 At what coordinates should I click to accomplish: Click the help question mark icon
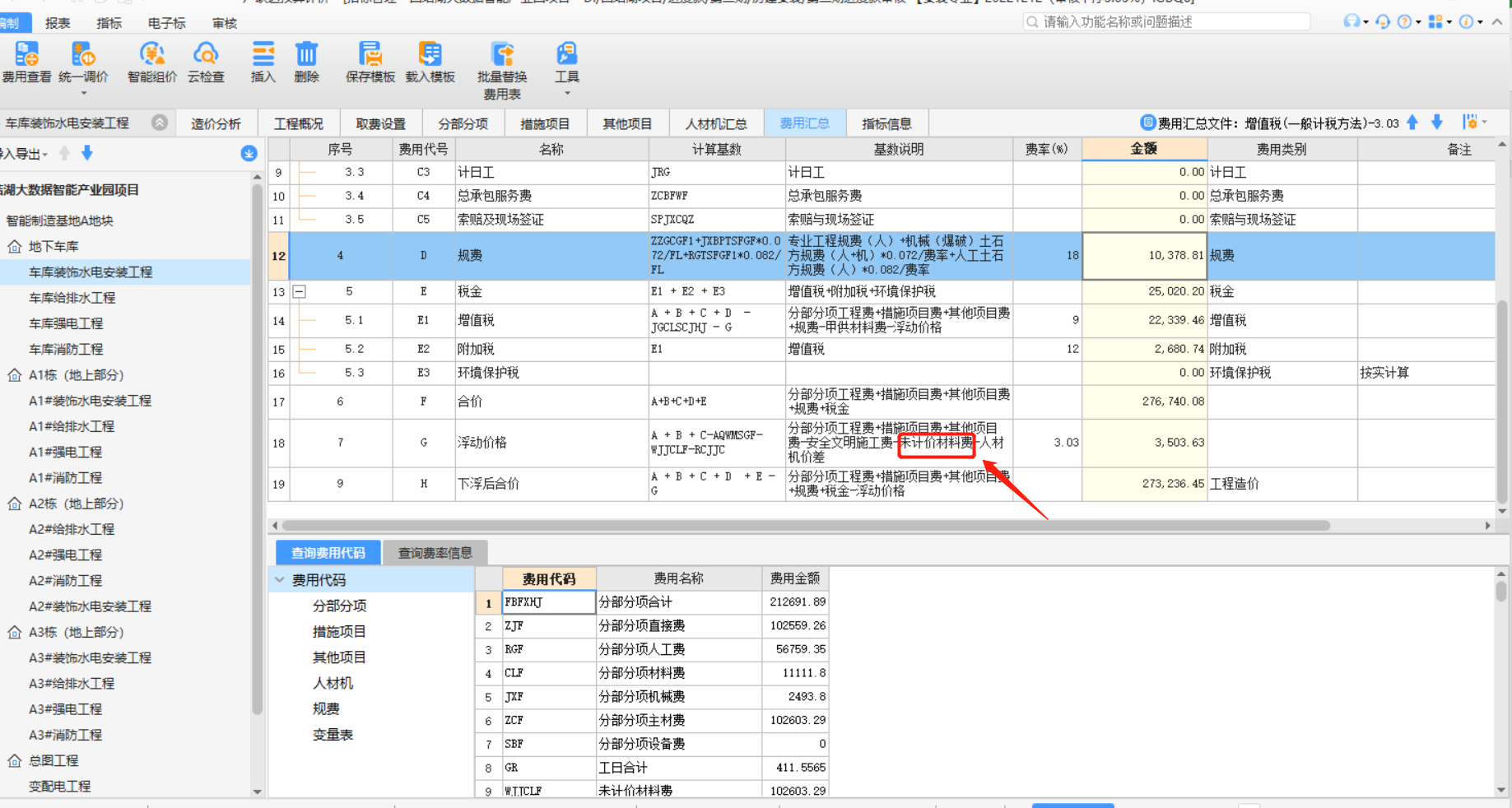[x=1405, y=21]
